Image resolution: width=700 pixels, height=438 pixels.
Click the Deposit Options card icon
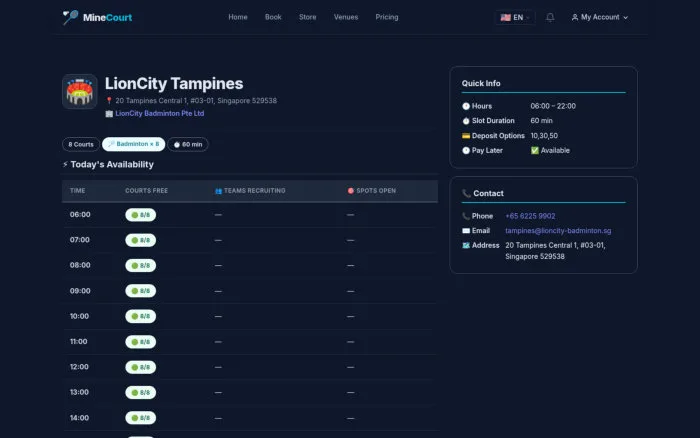click(x=466, y=136)
